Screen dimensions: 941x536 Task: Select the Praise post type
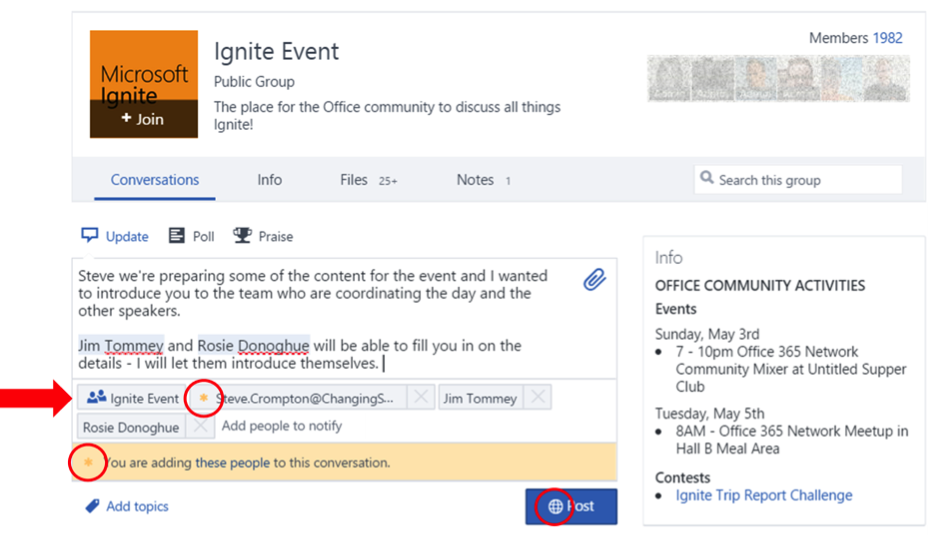click(x=263, y=236)
